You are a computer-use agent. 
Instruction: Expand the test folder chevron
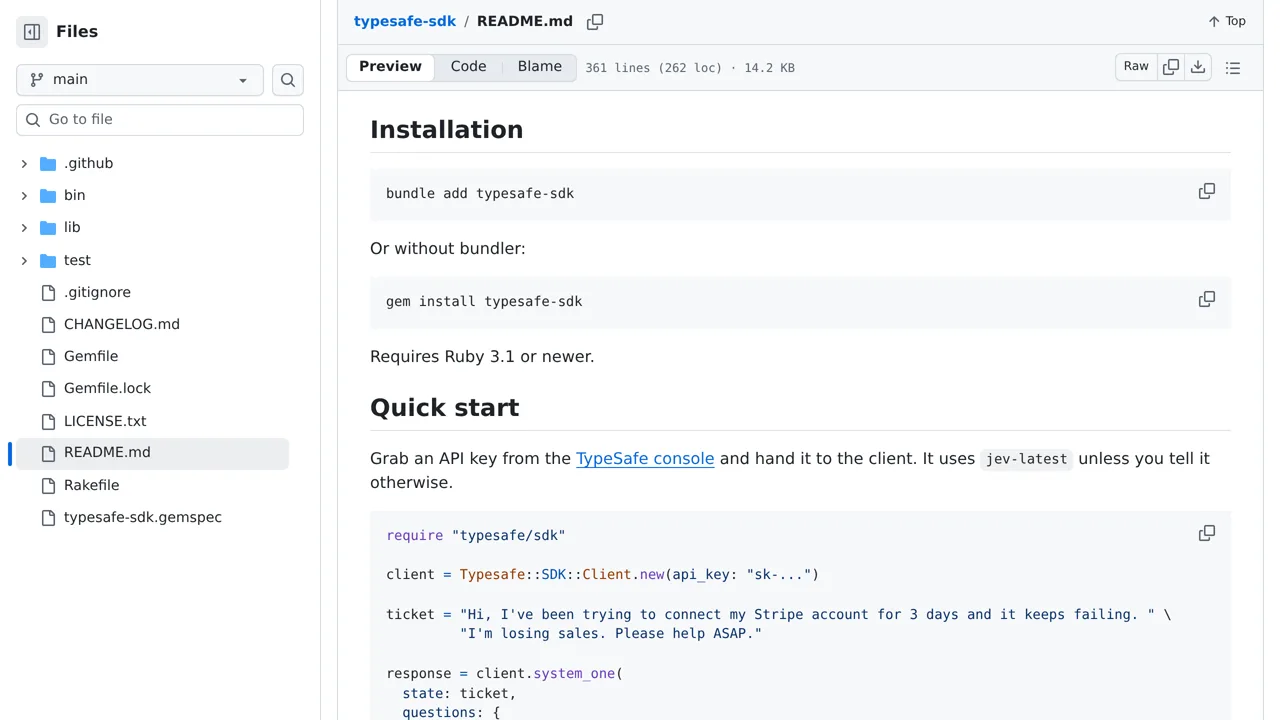(24, 260)
